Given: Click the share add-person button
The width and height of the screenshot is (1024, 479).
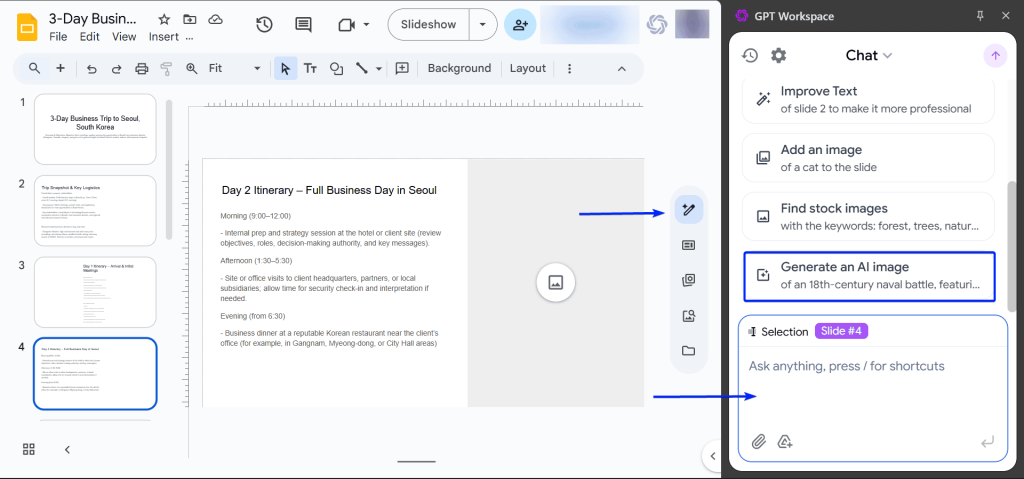Looking at the screenshot, I should 519,25.
